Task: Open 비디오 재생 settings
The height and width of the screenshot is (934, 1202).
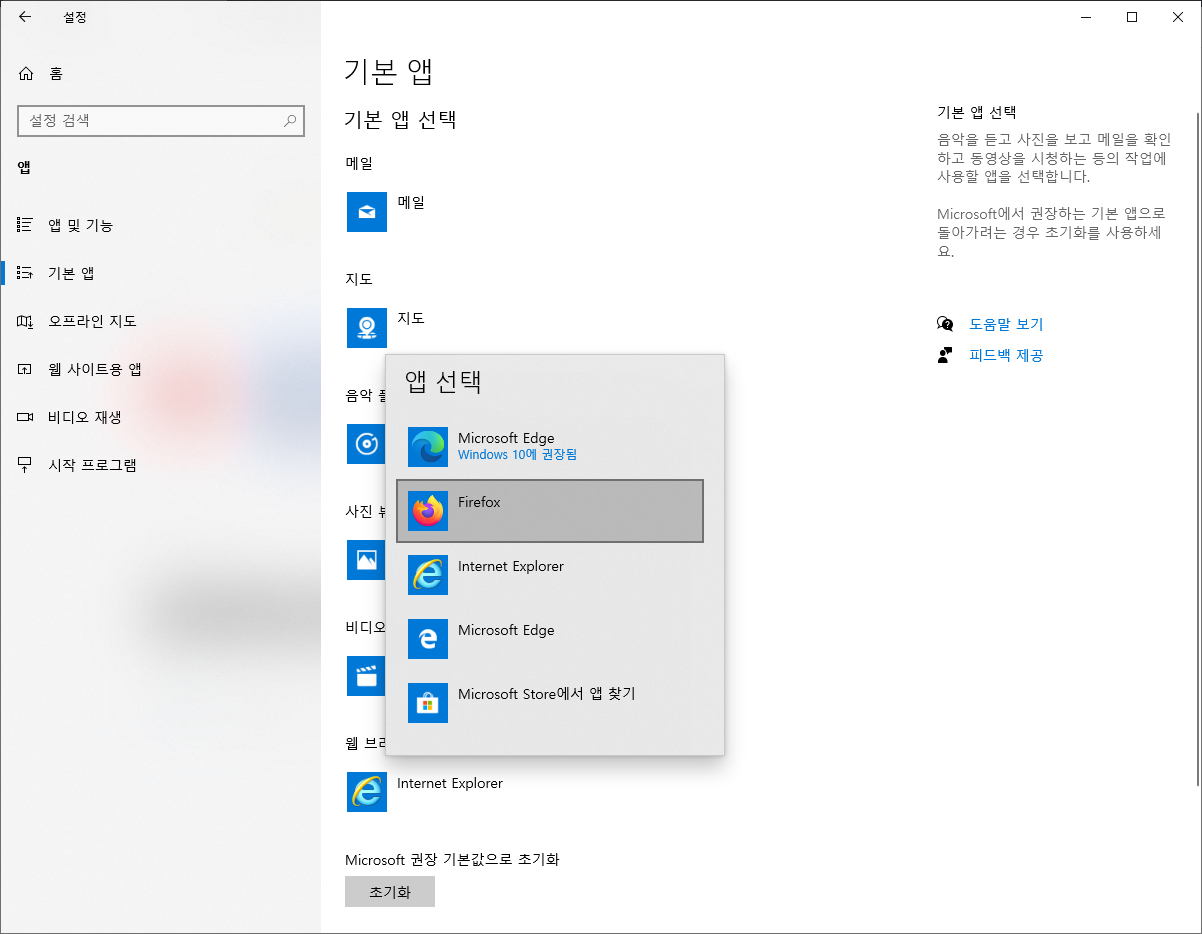Action: pyautogui.click(x=160, y=417)
